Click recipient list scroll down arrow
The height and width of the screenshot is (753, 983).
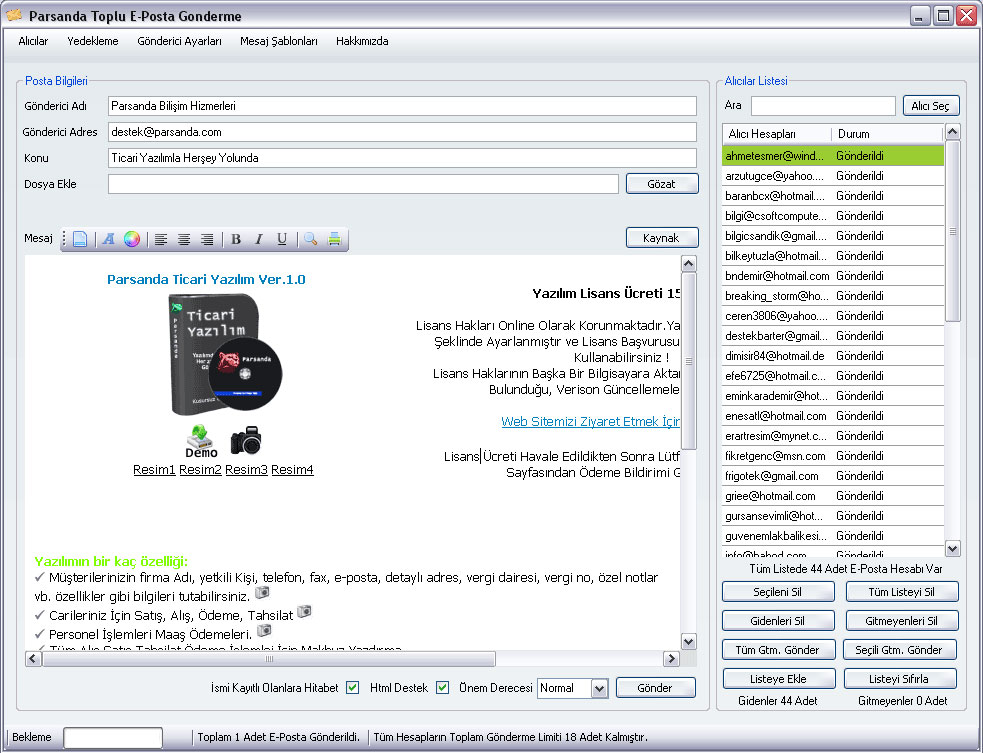(952, 549)
